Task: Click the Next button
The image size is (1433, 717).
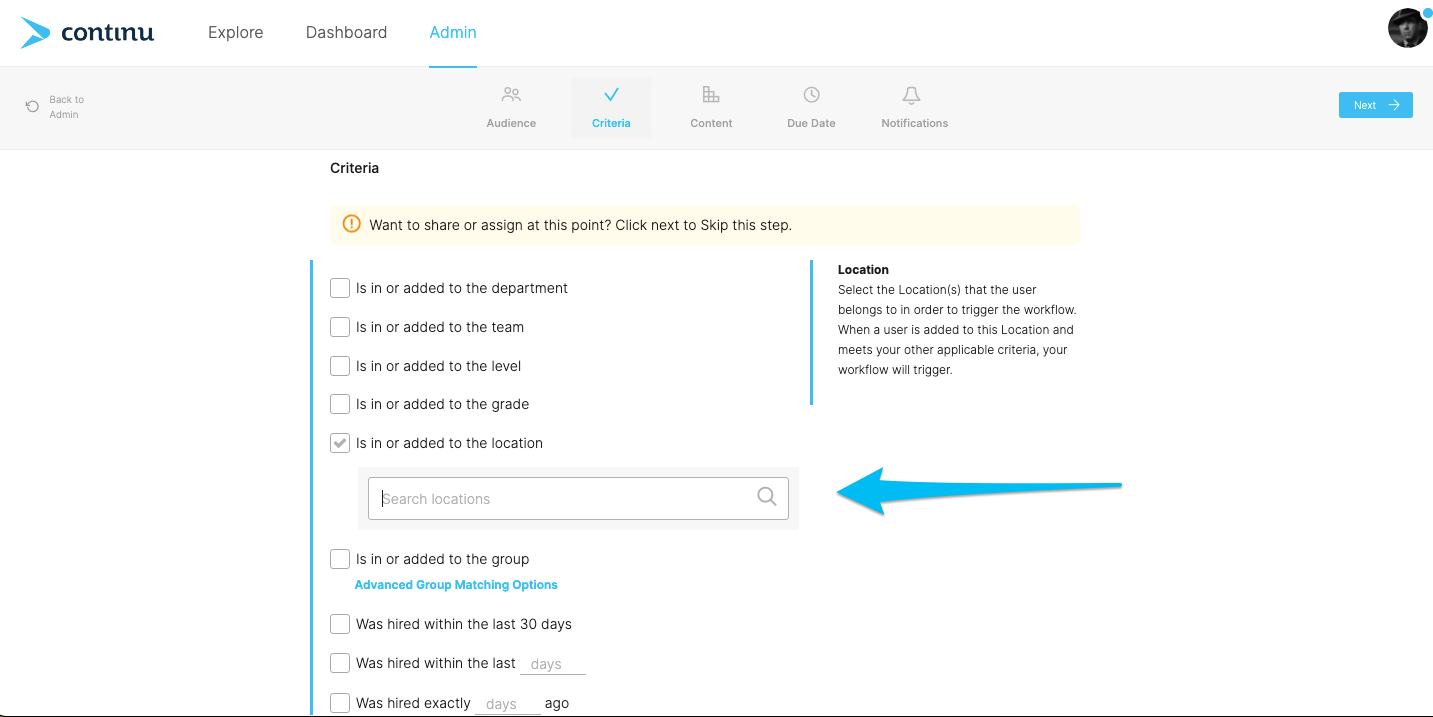Action: (1376, 105)
